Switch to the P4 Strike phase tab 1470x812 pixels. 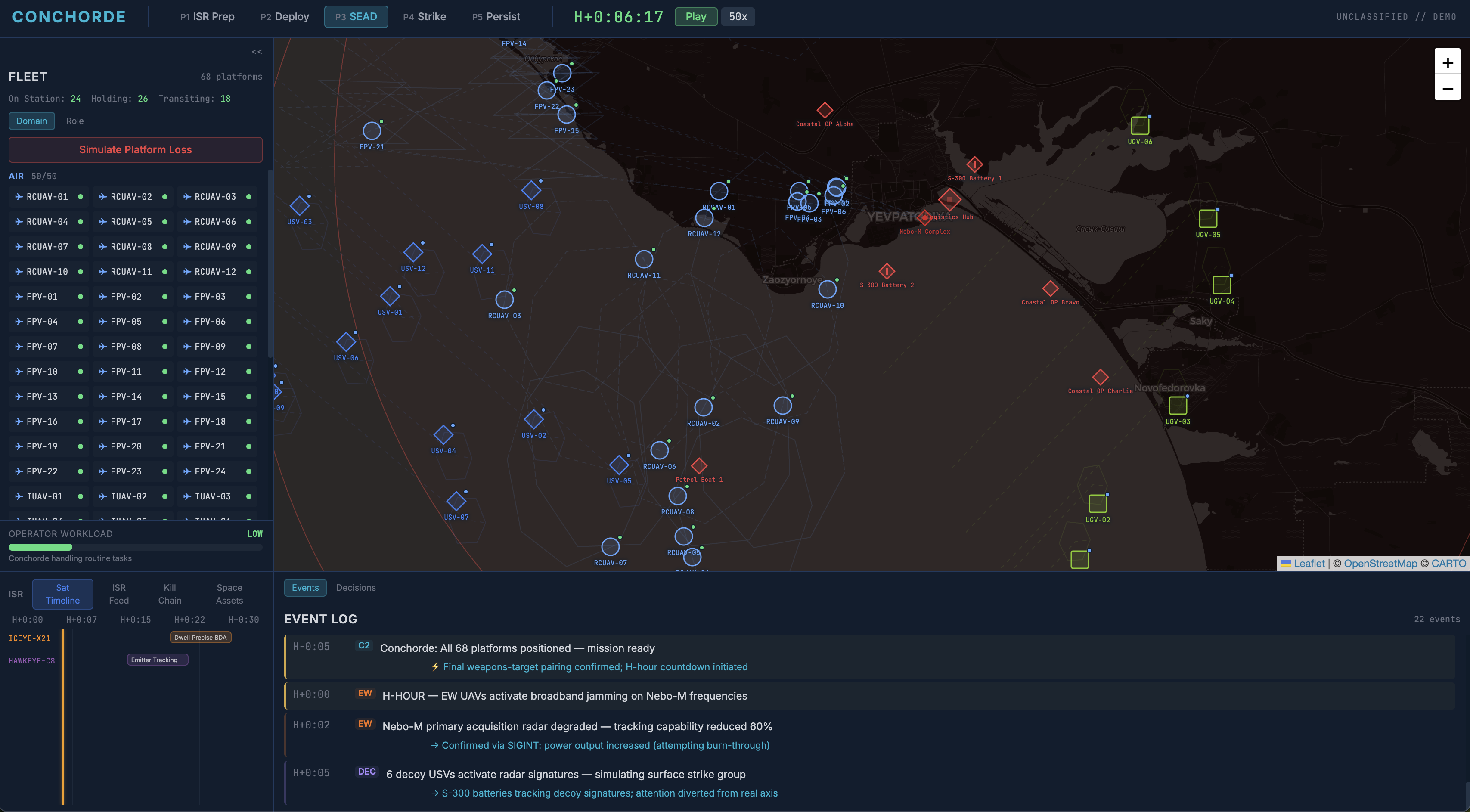pyautogui.click(x=424, y=16)
